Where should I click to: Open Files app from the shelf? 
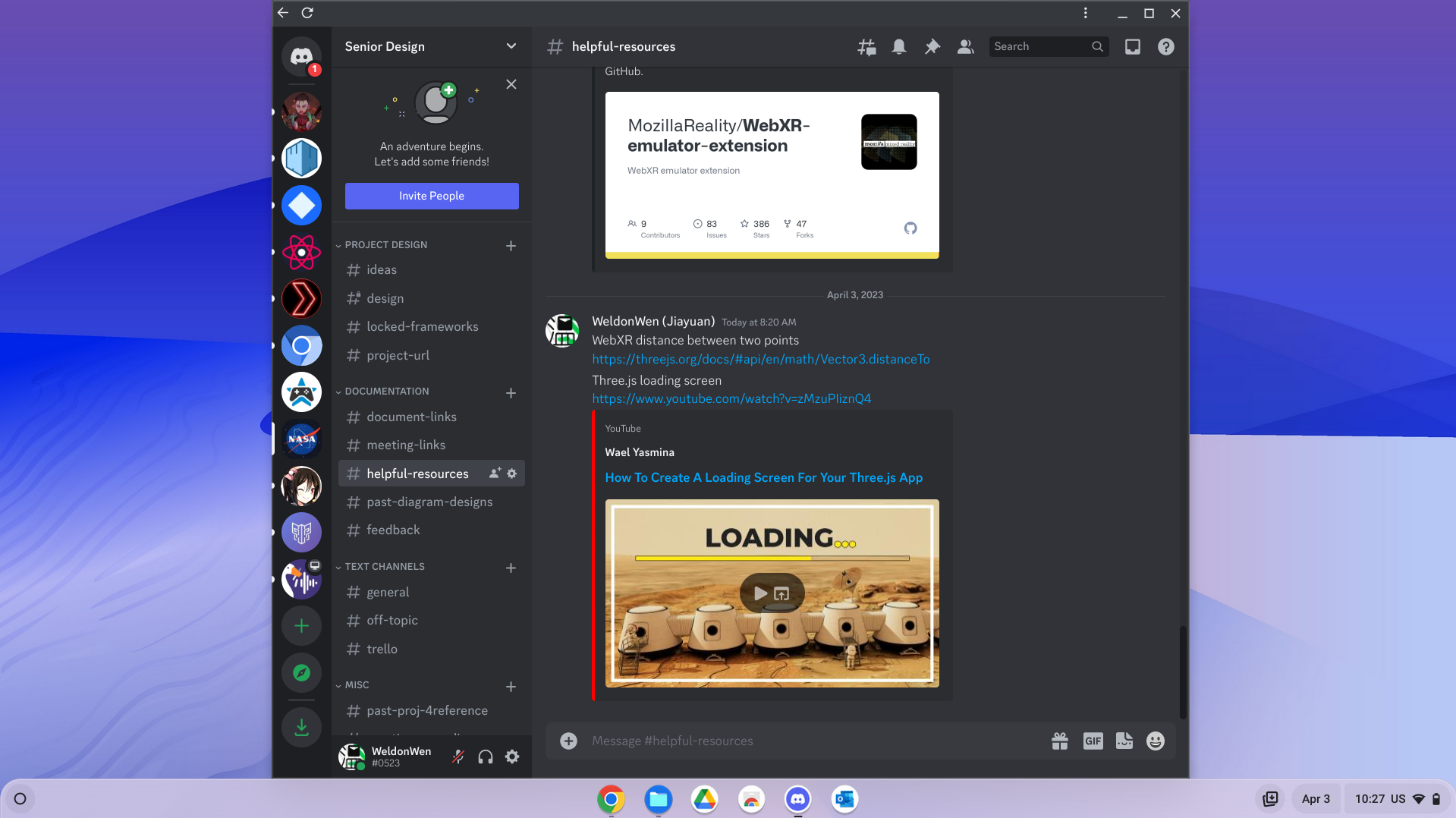[658, 799]
